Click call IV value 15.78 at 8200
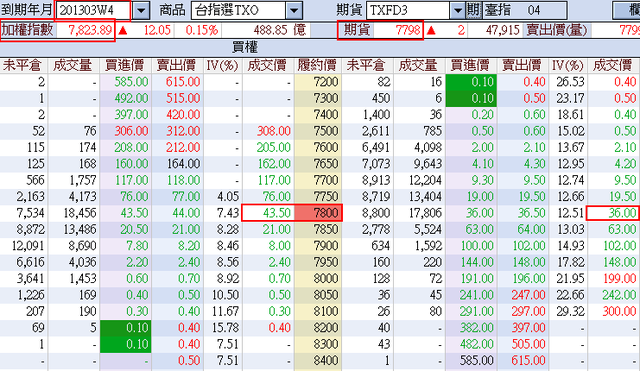The image size is (640, 371). tap(225, 328)
